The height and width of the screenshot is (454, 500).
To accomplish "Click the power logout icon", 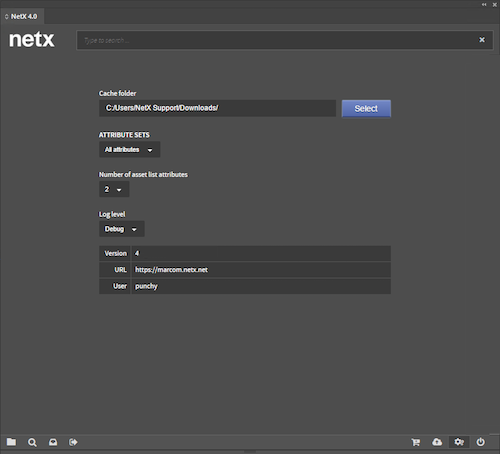I will click(x=480, y=442).
